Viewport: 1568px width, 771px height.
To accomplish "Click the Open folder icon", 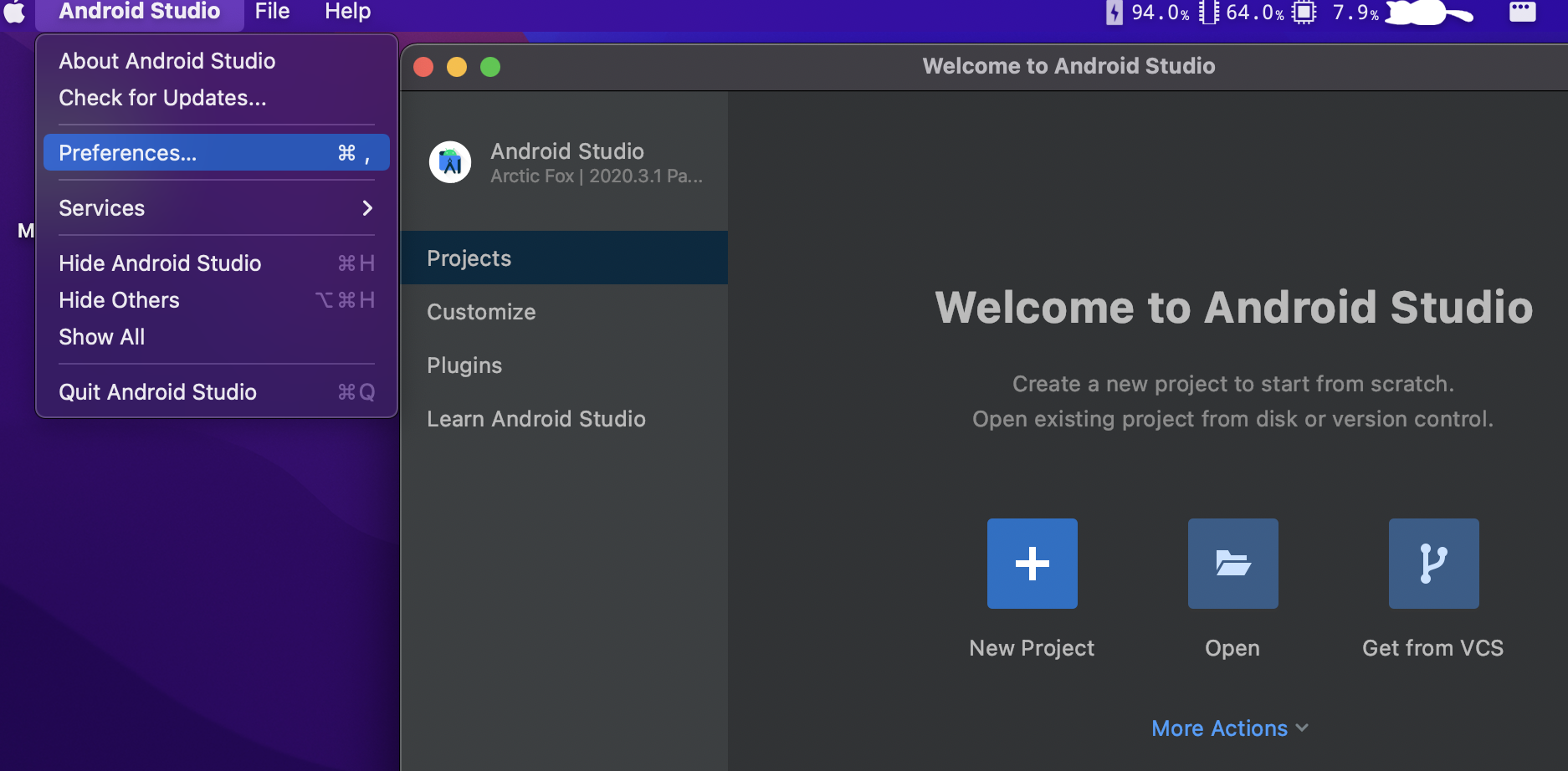I will (1232, 563).
